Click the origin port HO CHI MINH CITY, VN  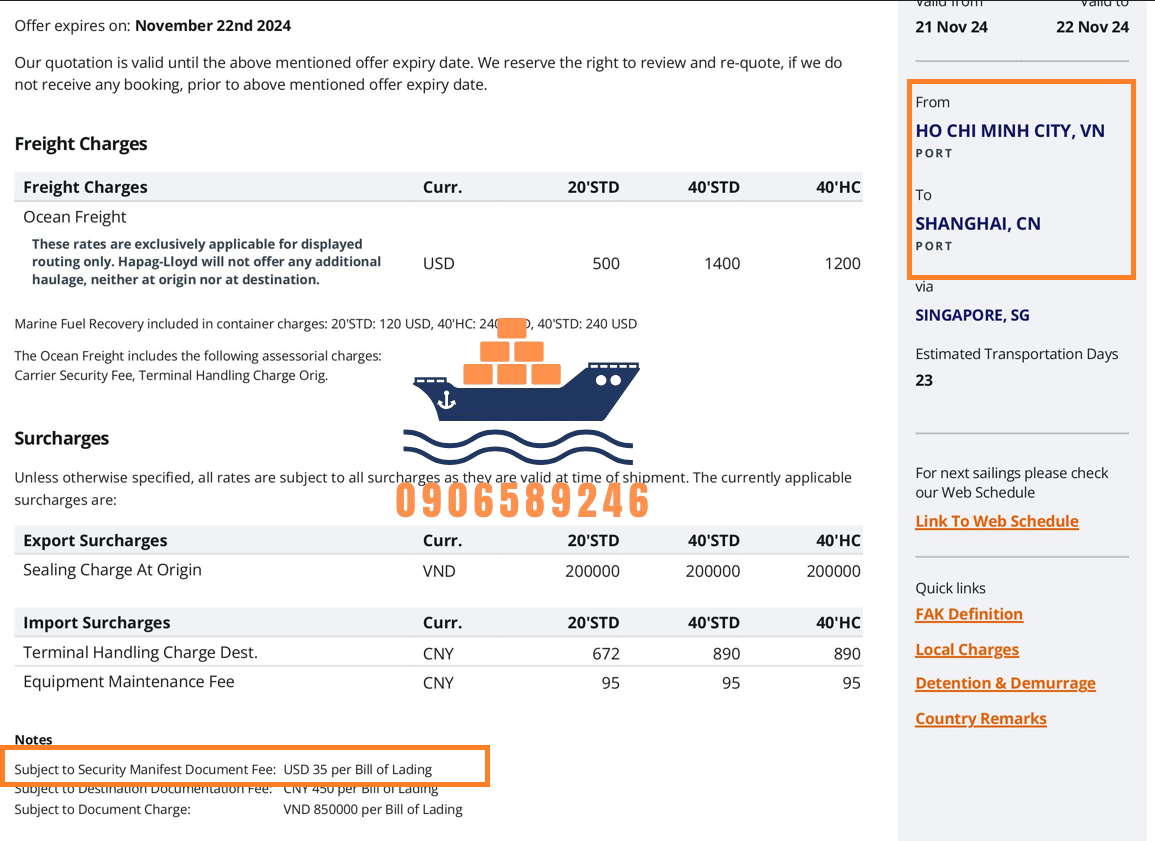click(x=1010, y=131)
